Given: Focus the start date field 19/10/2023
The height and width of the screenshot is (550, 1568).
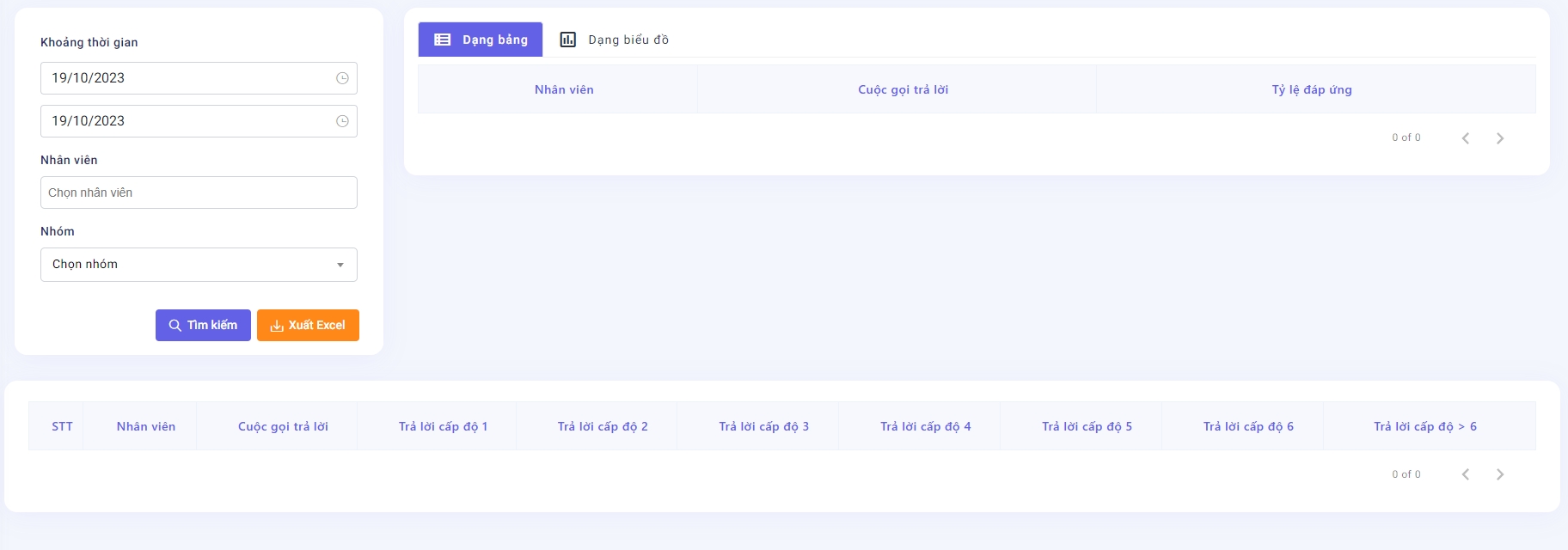Looking at the screenshot, I should tap(185, 78).
